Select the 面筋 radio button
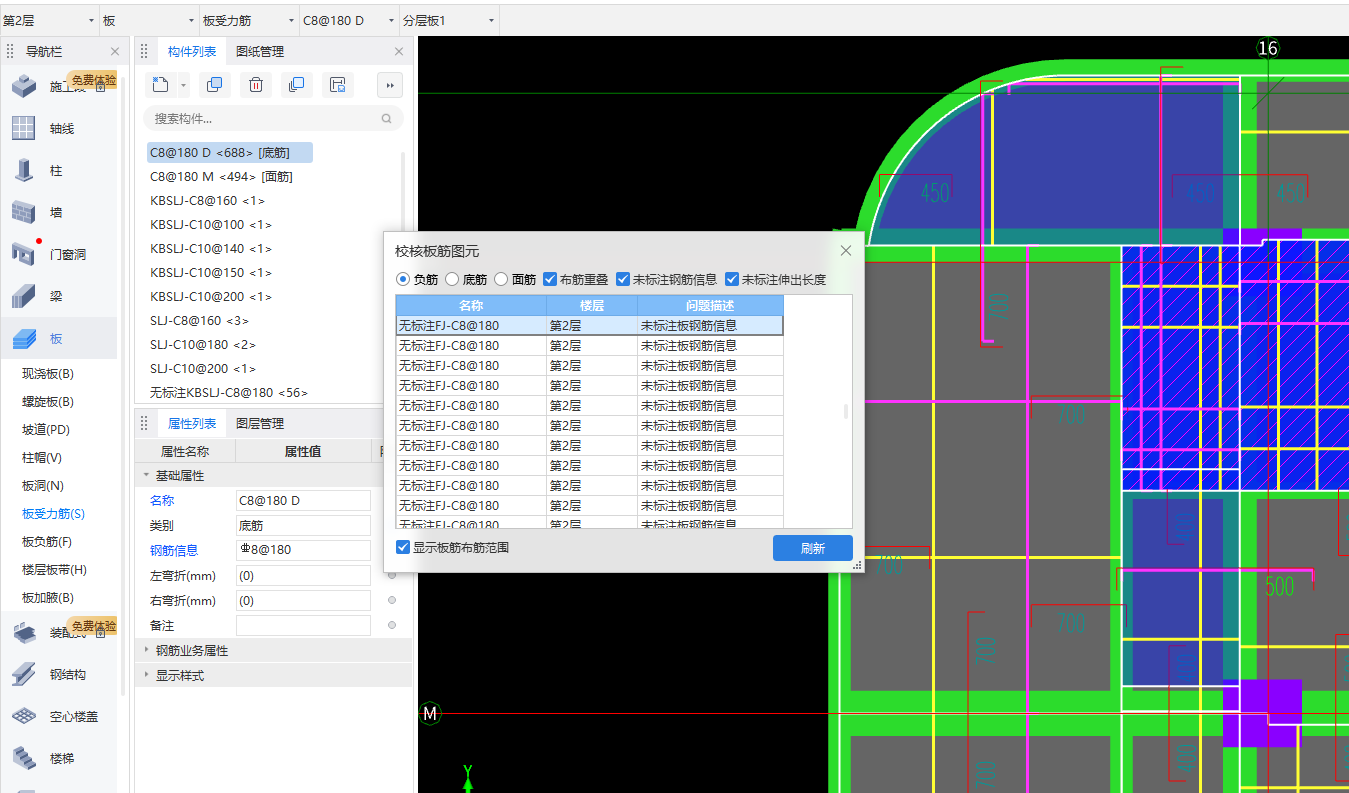The width and height of the screenshot is (1349, 793). (501, 279)
